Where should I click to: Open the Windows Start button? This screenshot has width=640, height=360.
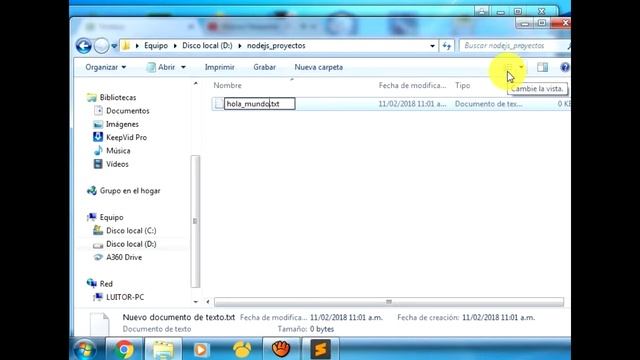click(85, 349)
